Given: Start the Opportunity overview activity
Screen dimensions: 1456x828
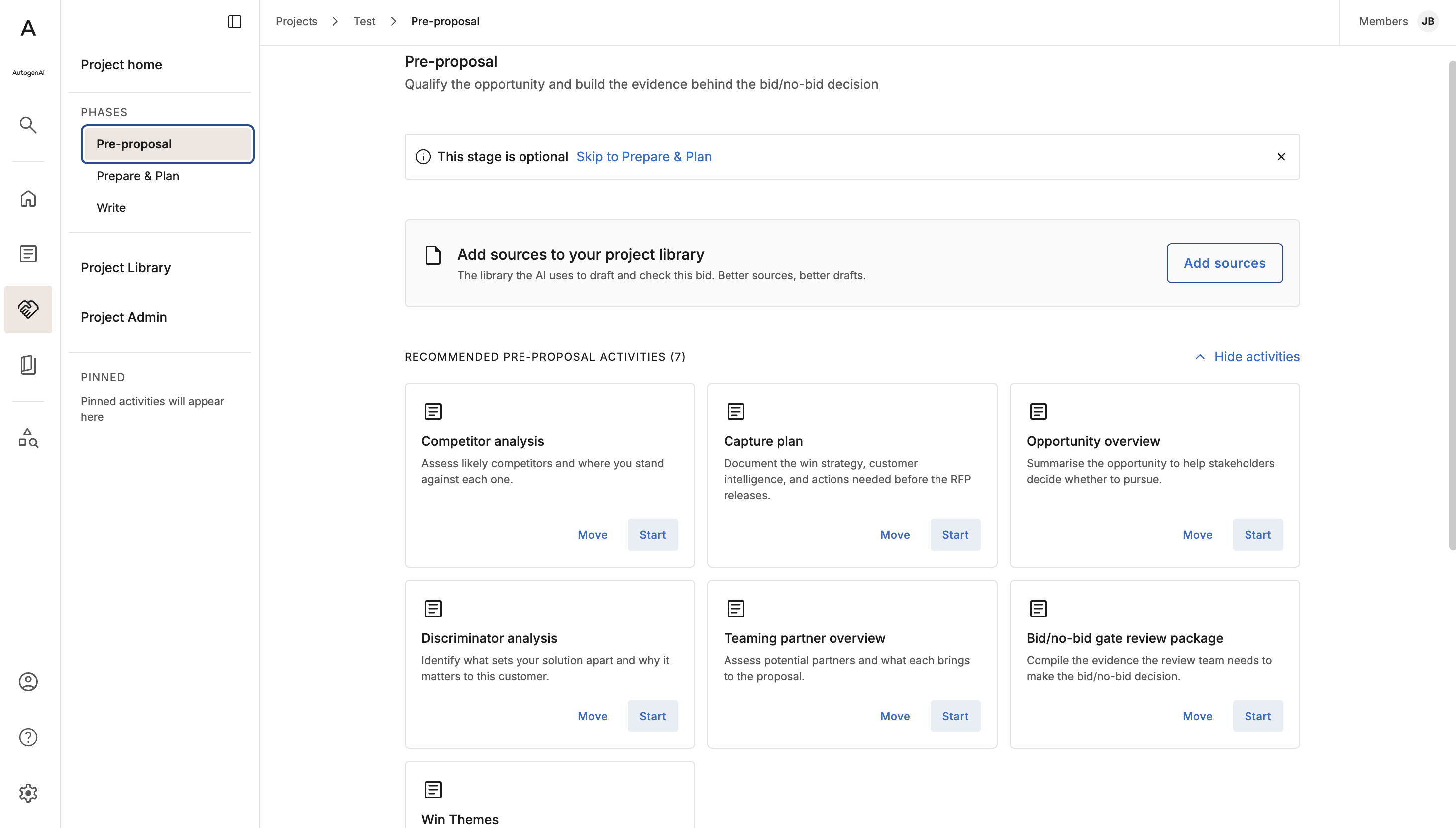Looking at the screenshot, I should [x=1257, y=534].
